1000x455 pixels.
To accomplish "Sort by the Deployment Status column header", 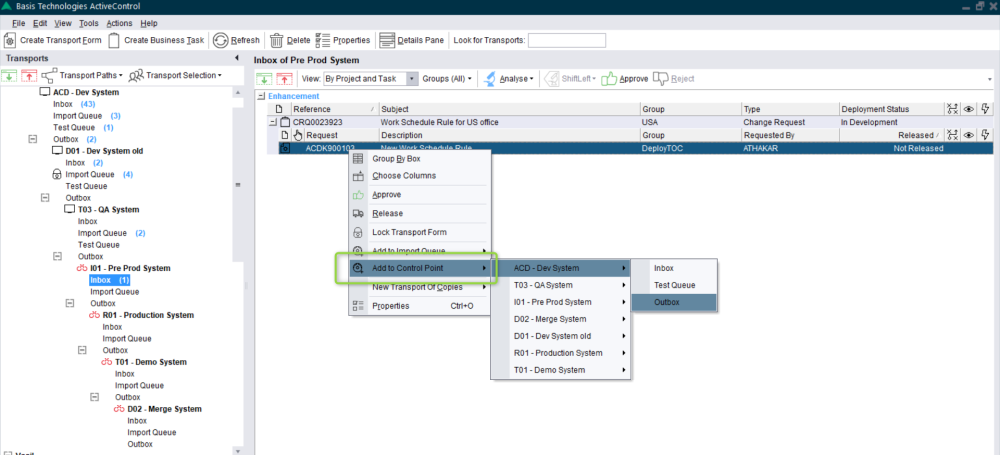I will (891, 109).
